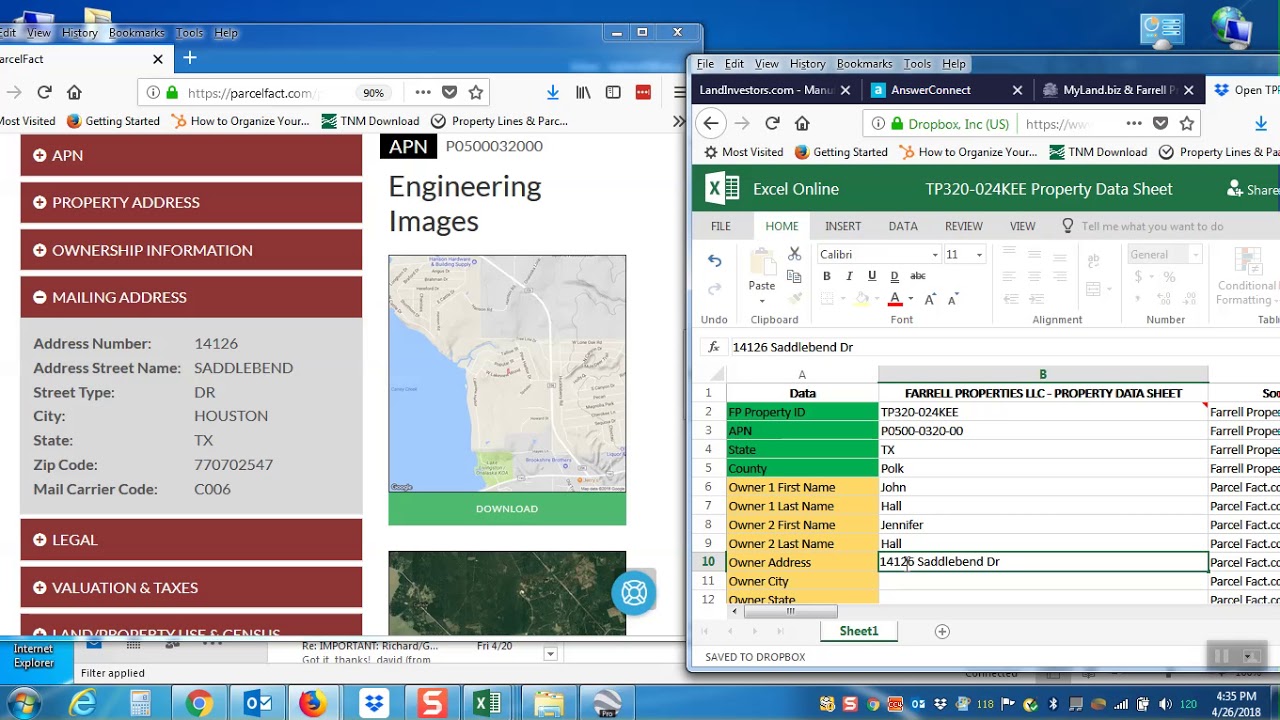Viewport: 1280px width, 720px height.
Task: Apply the yellow fill color bucket
Action: (x=861, y=299)
